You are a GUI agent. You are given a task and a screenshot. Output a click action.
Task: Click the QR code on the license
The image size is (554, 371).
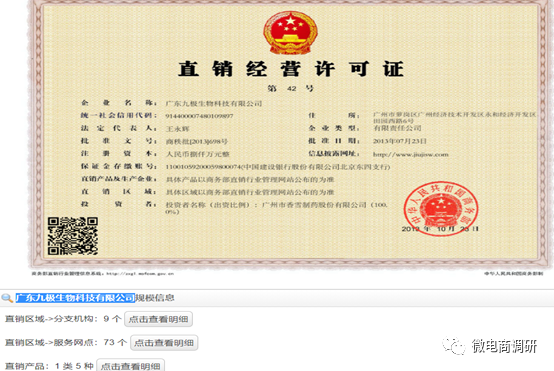pos(73,236)
